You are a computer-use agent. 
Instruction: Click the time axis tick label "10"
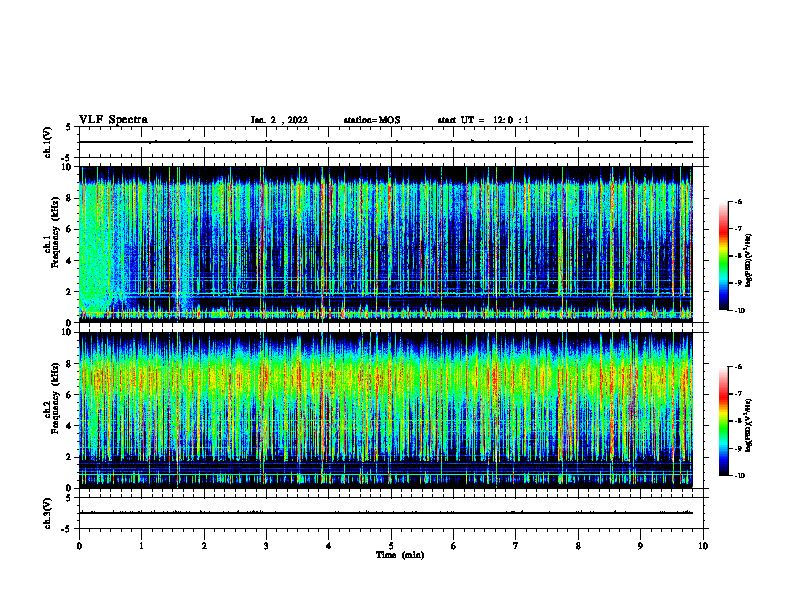[x=703, y=546]
